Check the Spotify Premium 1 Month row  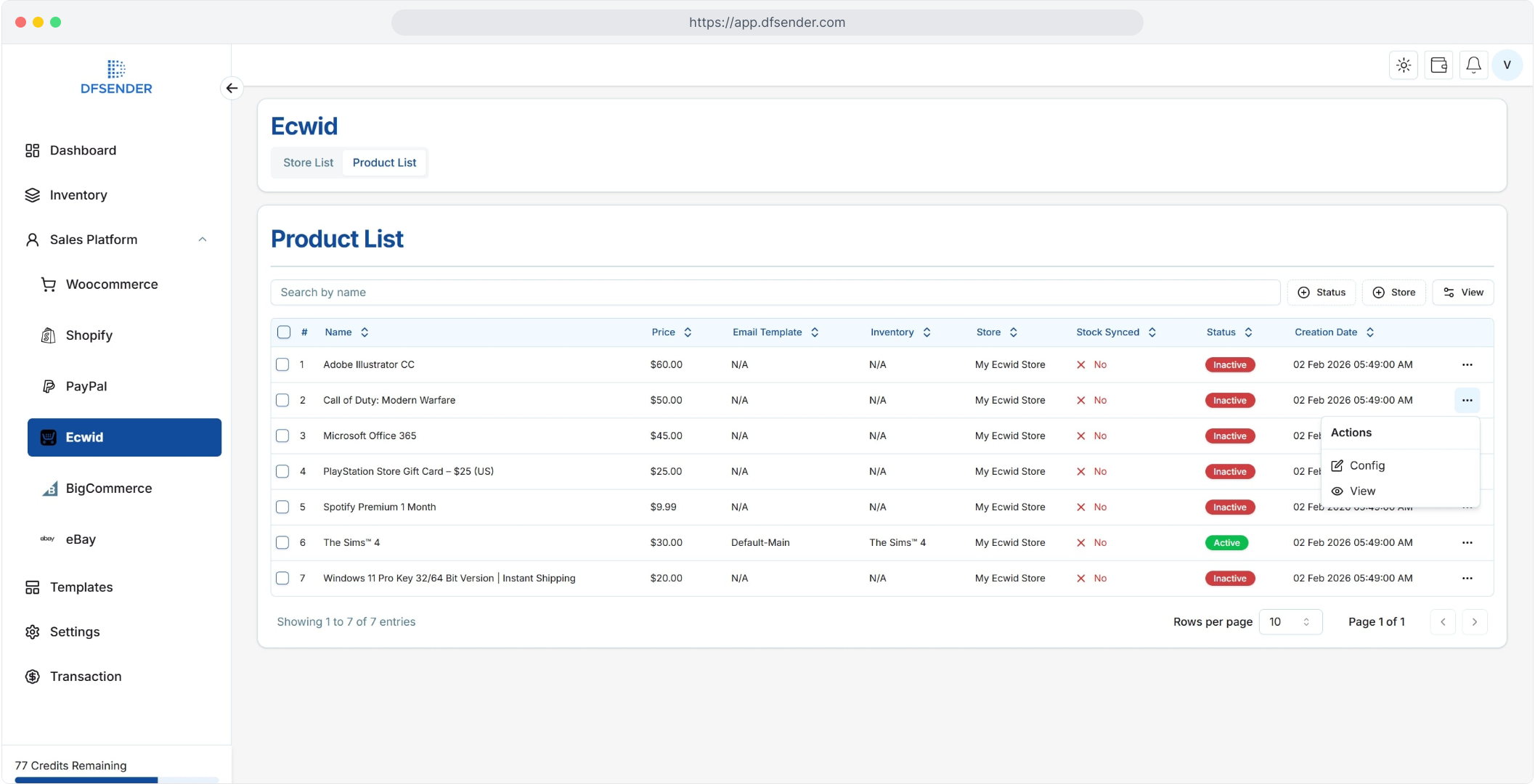[x=282, y=507]
